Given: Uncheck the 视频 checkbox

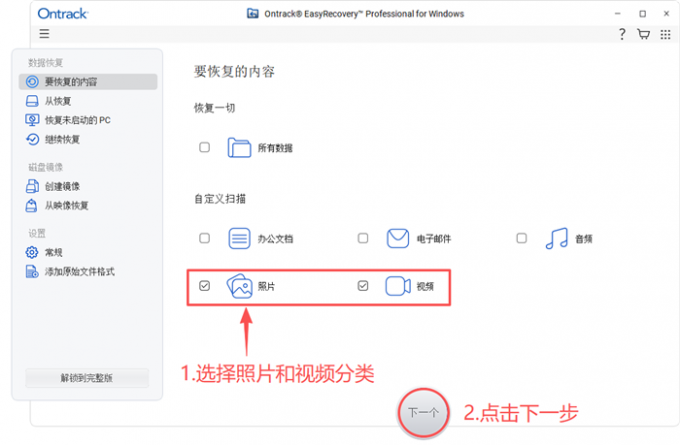Looking at the screenshot, I should click(363, 286).
